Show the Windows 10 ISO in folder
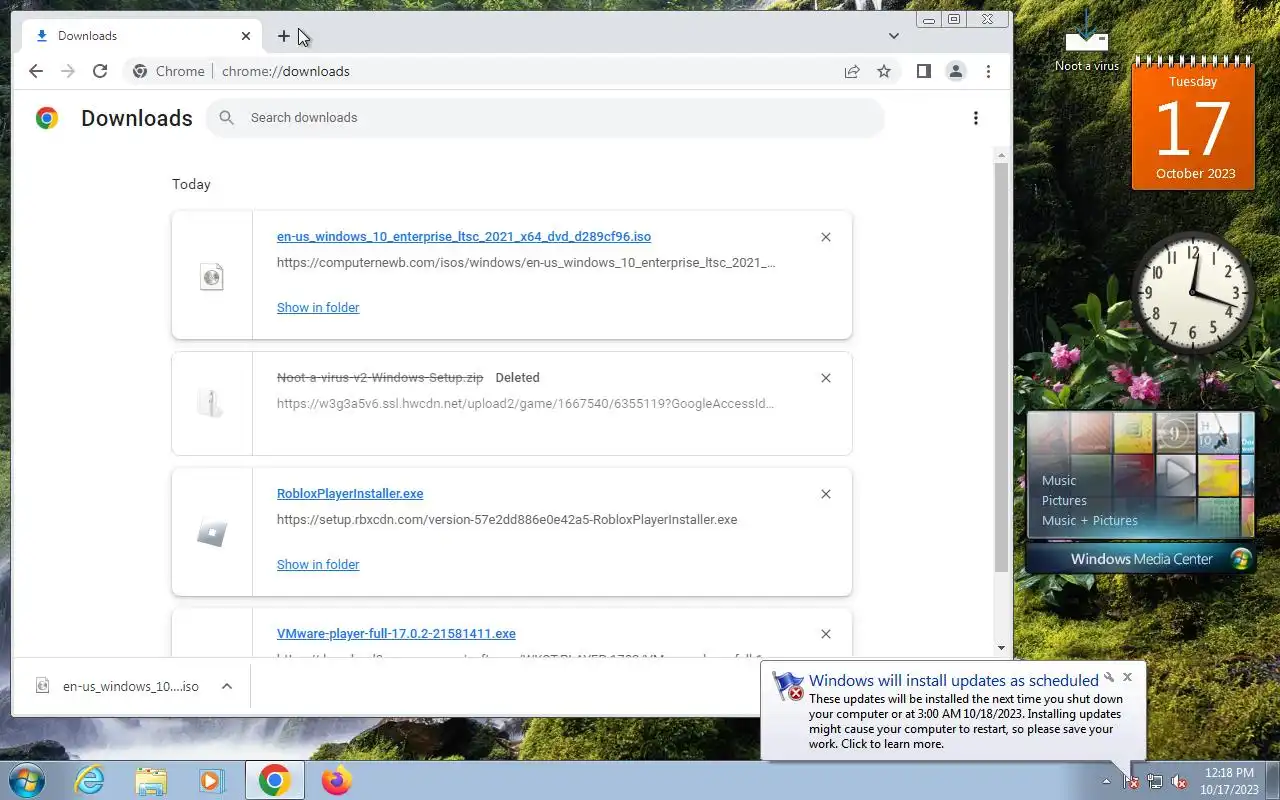Image resolution: width=1280 pixels, height=800 pixels. (x=318, y=308)
